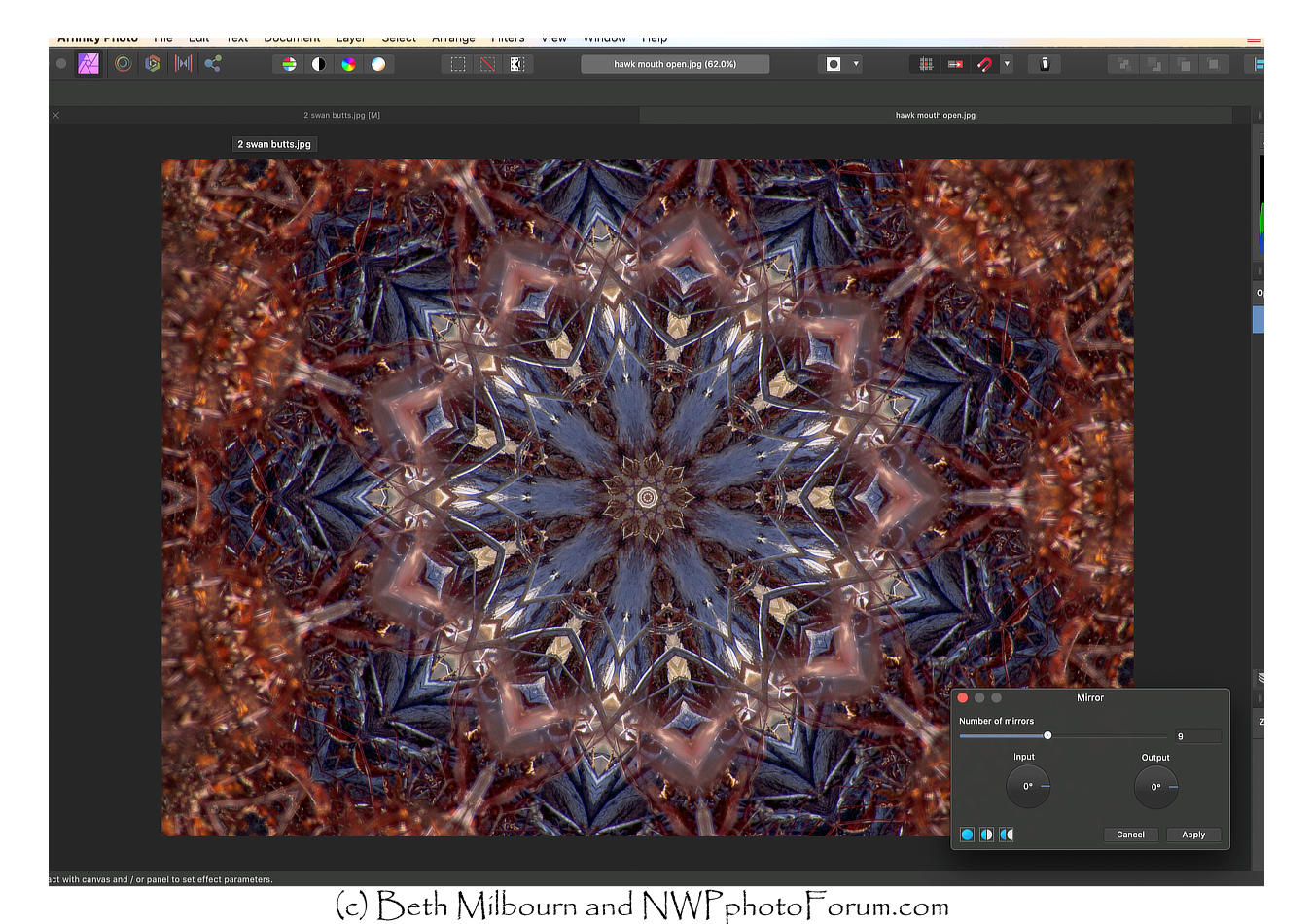Click the Input angle dial
The image size is (1313, 924).
point(1027,786)
